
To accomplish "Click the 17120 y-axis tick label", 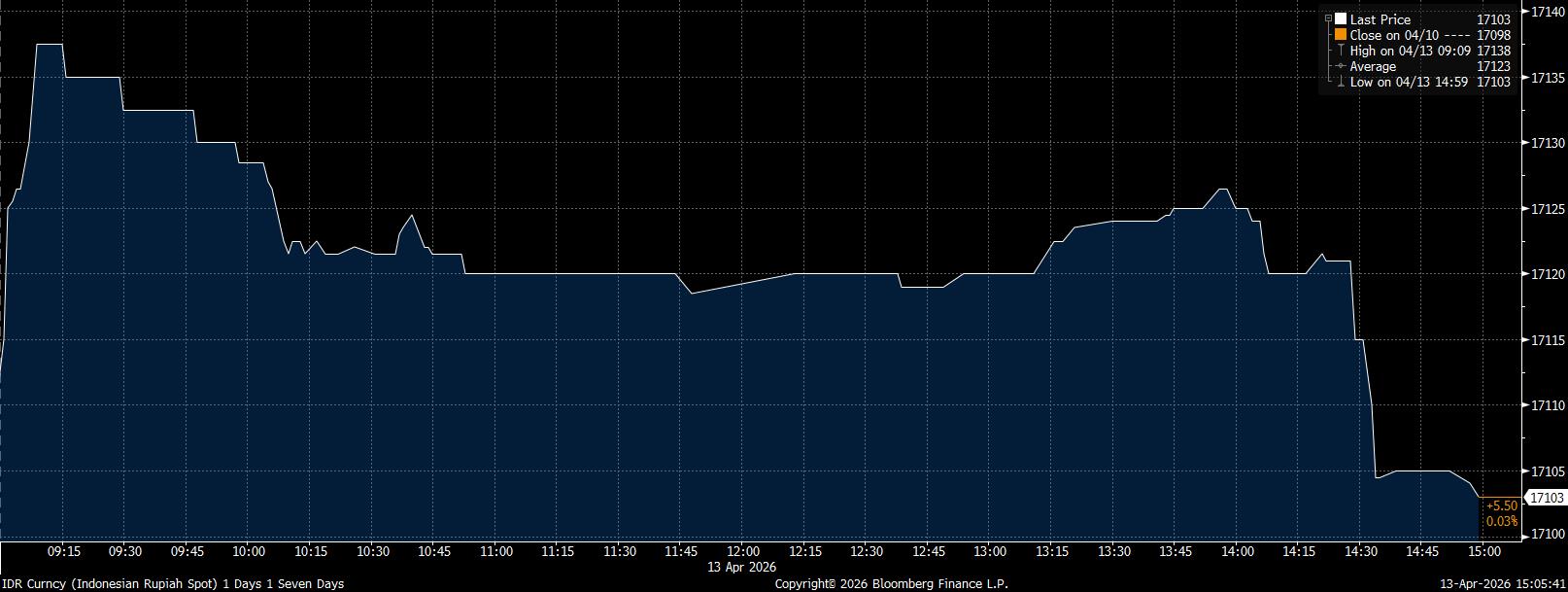I will pyautogui.click(x=1547, y=275).
